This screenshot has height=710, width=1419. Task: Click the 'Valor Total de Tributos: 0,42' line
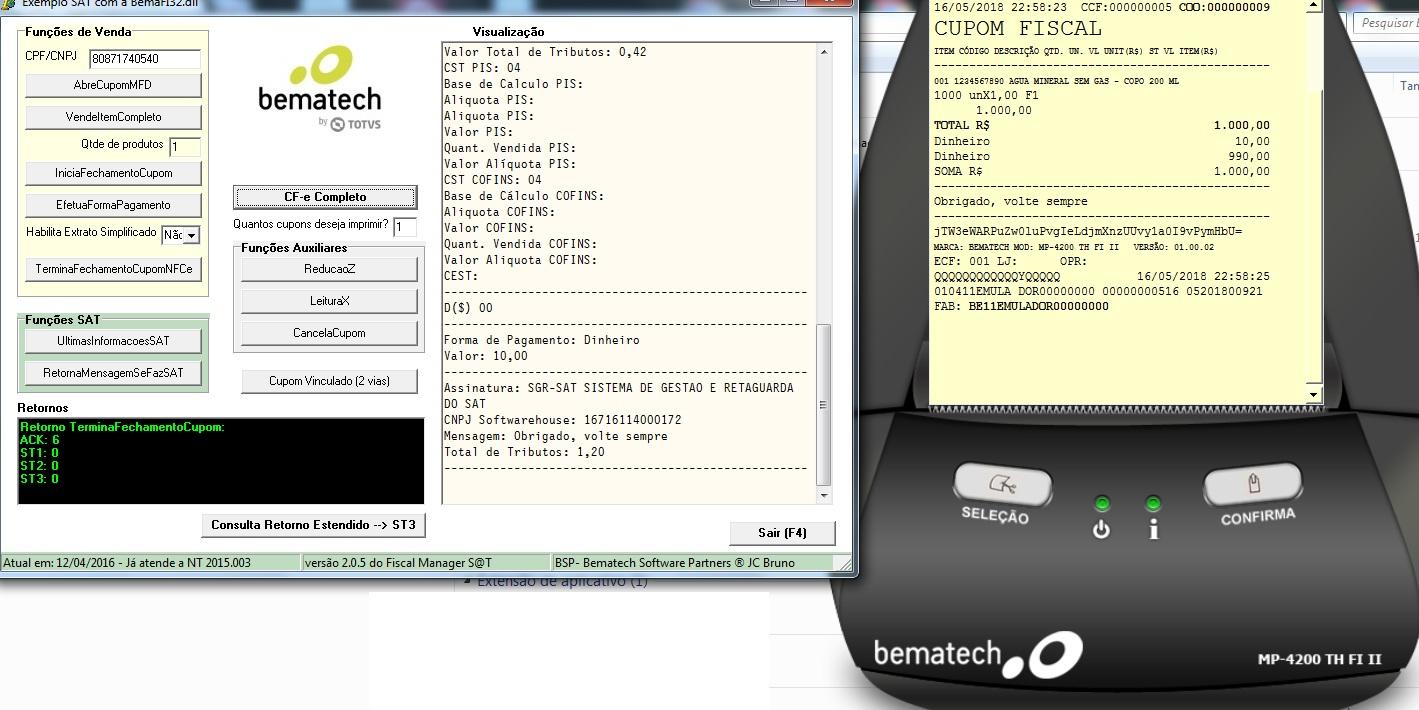coord(545,52)
